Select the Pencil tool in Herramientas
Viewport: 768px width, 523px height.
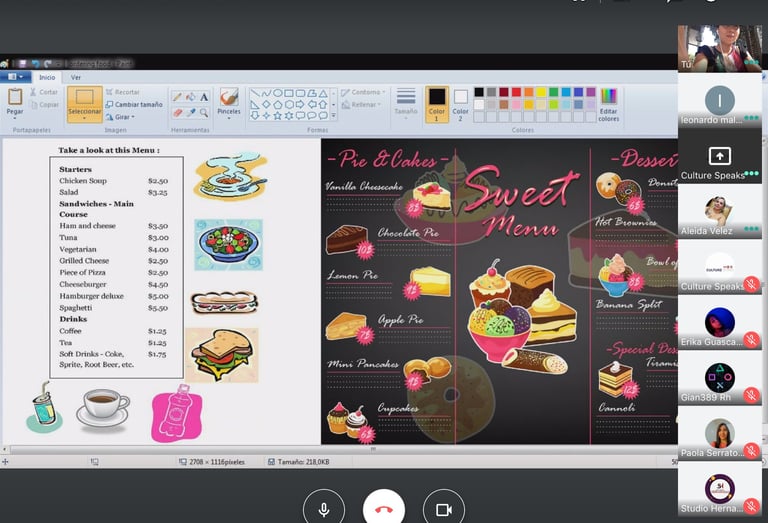point(177,97)
